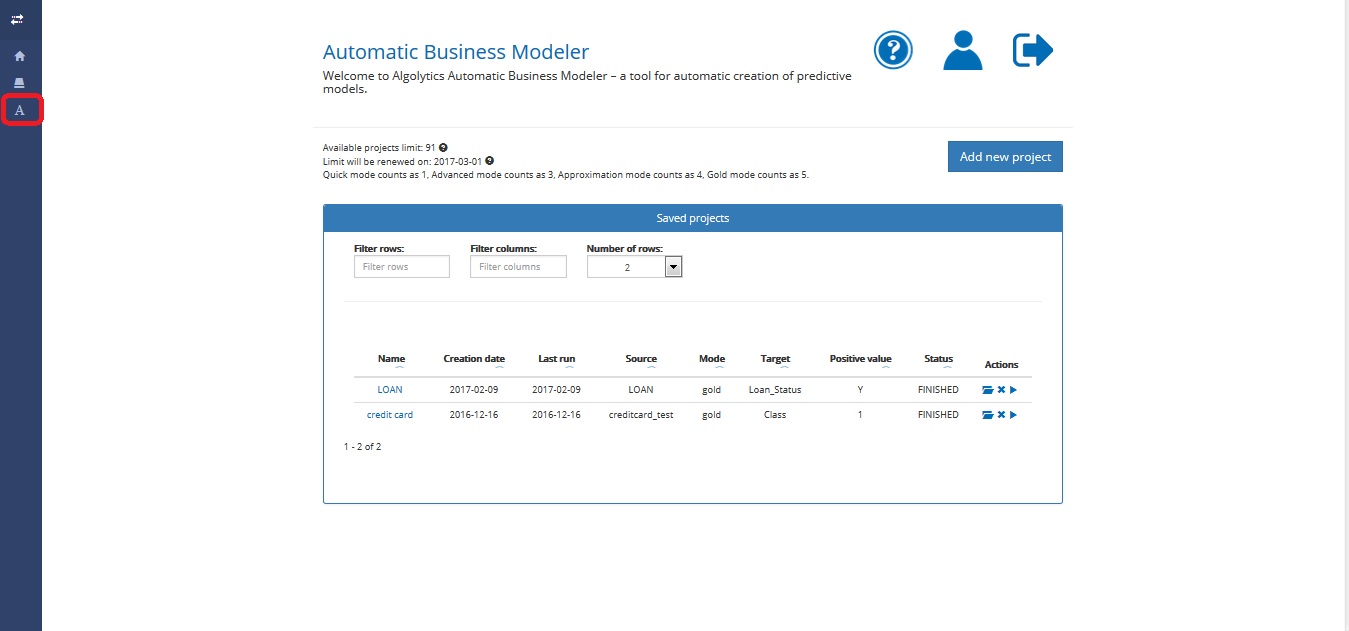Open the LOAN project name link
The image size is (1349, 631).
(x=390, y=390)
